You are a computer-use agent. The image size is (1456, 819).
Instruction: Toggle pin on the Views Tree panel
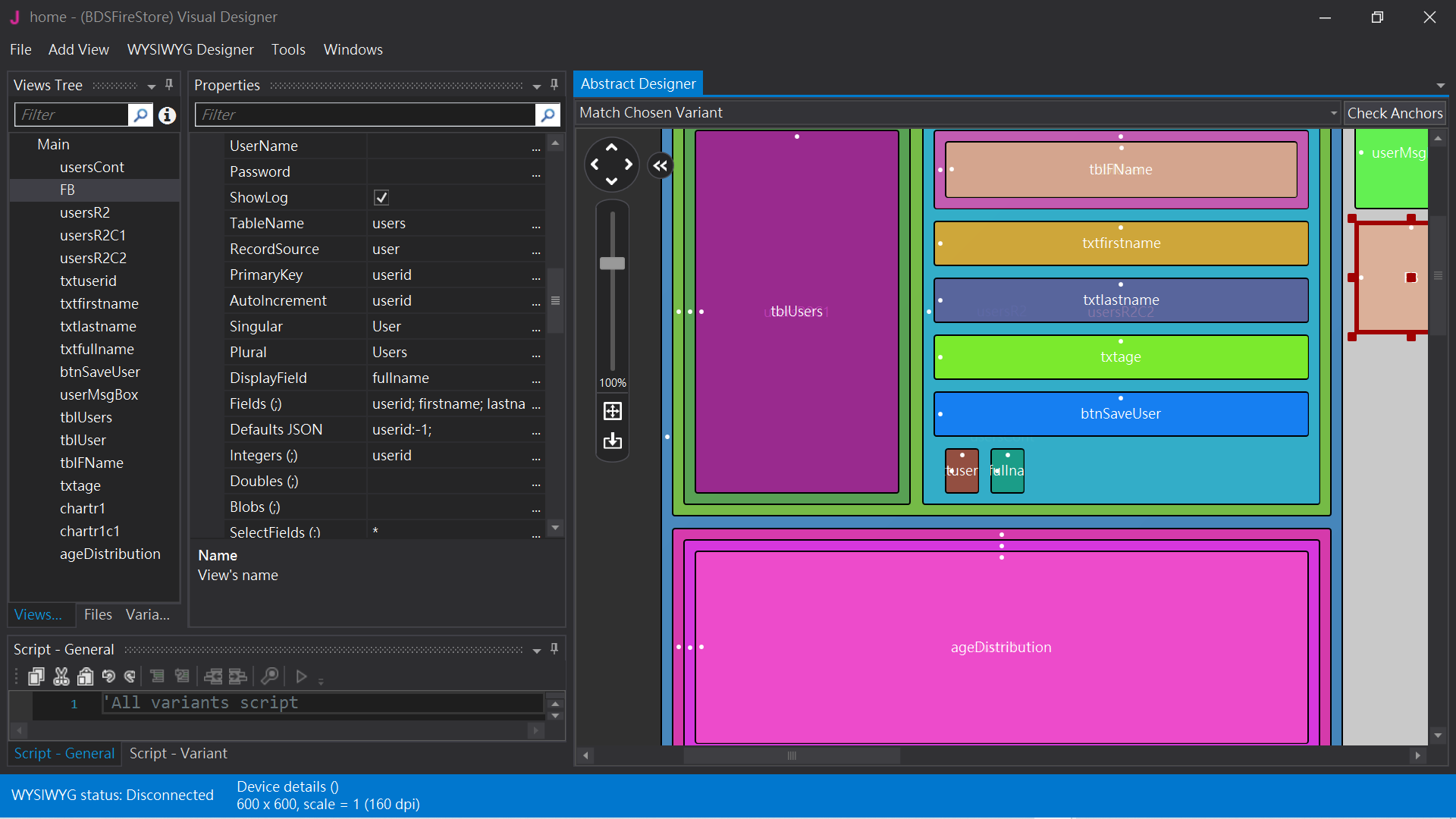pyautogui.click(x=169, y=85)
